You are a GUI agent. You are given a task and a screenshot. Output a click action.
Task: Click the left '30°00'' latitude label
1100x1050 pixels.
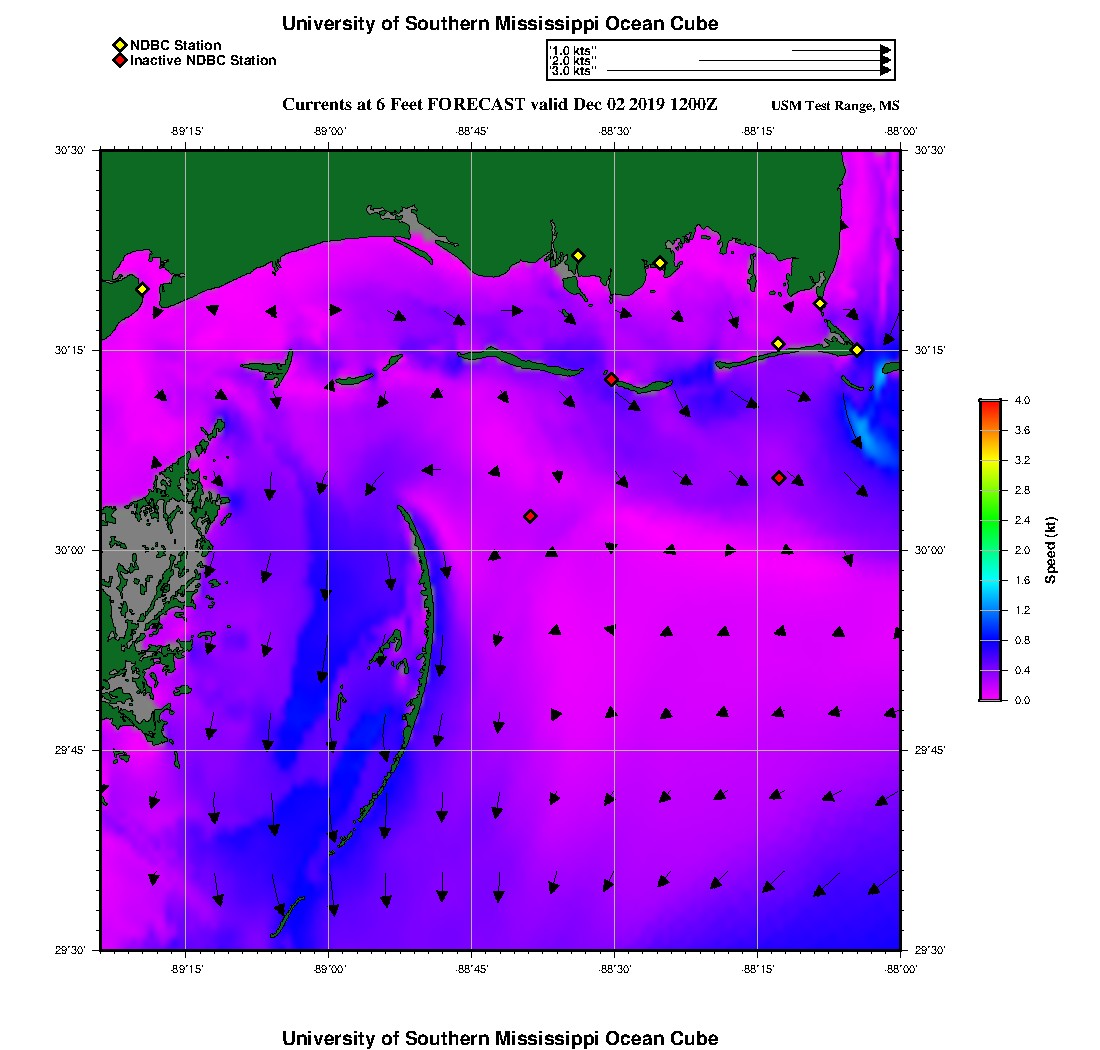[x=70, y=550]
